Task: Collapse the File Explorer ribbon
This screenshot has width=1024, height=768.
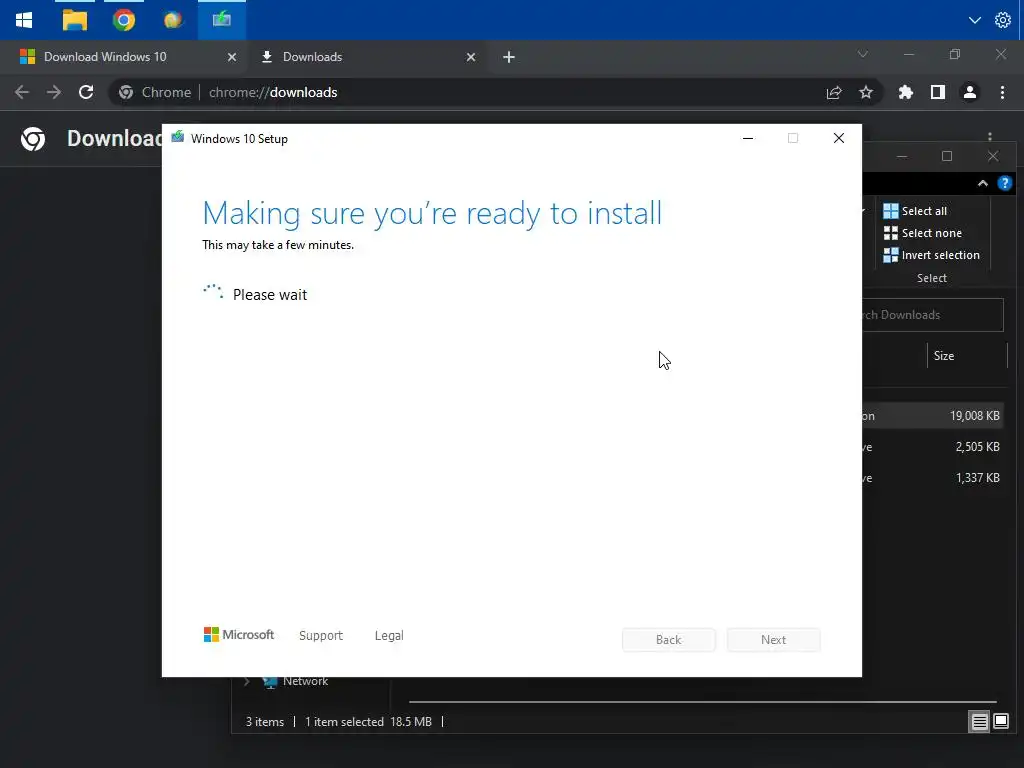Action: (983, 184)
